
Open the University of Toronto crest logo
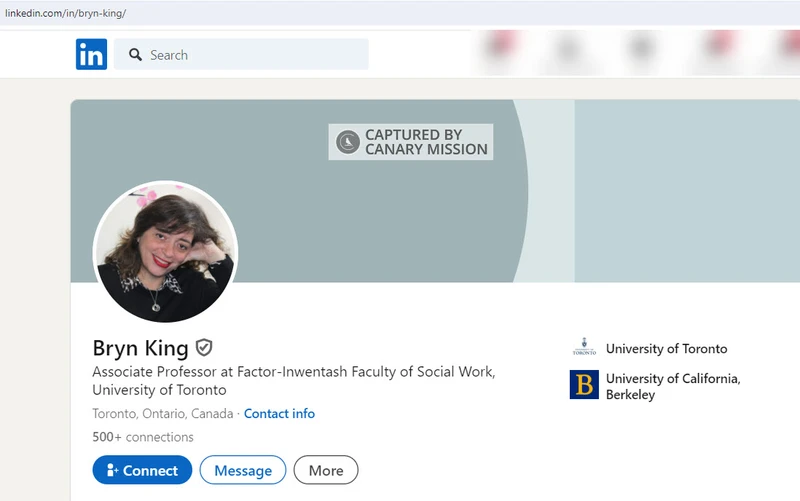click(584, 348)
